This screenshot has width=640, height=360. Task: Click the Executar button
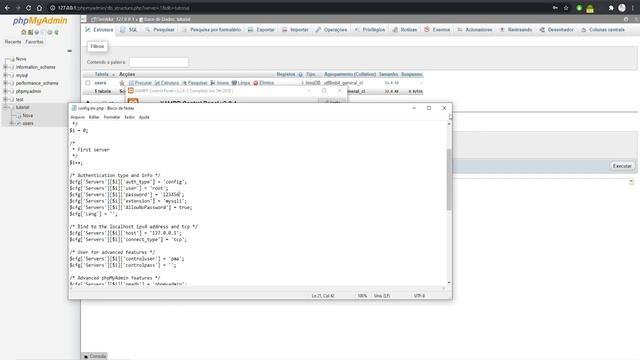pyautogui.click(x=622, y=166)
